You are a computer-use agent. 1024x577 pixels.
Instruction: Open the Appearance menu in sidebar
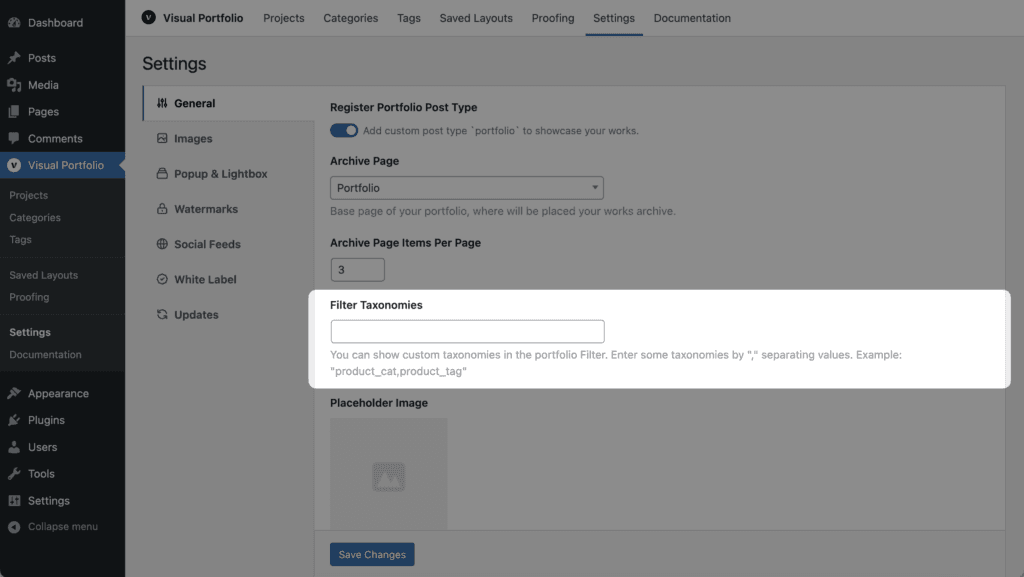click(x=58, y=394)
